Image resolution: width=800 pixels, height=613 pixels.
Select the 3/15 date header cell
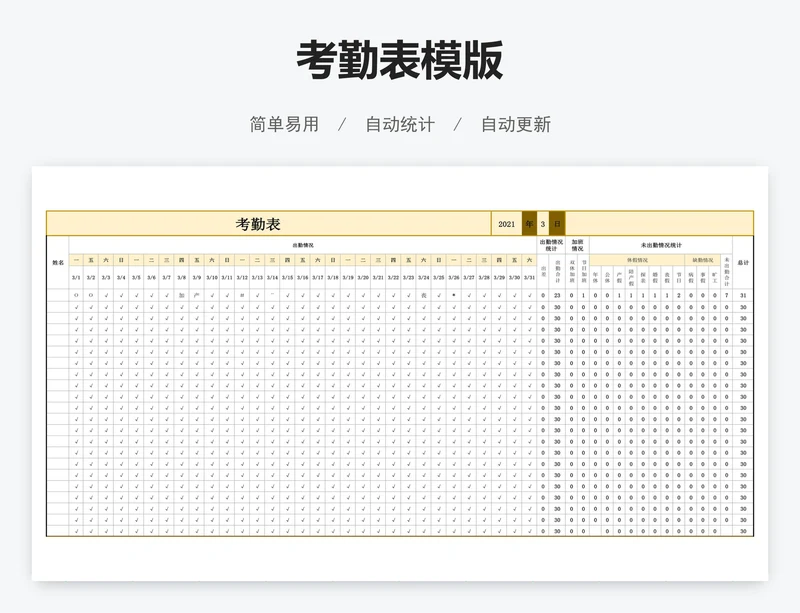tap(288, 278)
